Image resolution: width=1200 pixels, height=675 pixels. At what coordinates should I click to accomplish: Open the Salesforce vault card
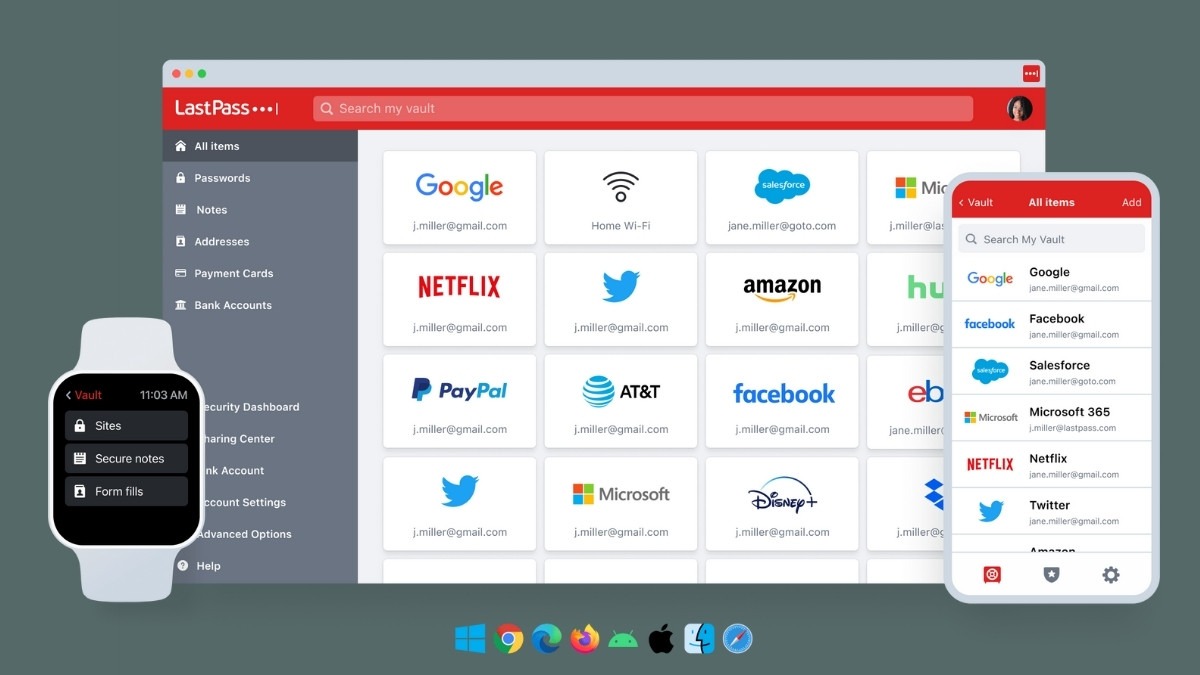[x=782, y=197]
